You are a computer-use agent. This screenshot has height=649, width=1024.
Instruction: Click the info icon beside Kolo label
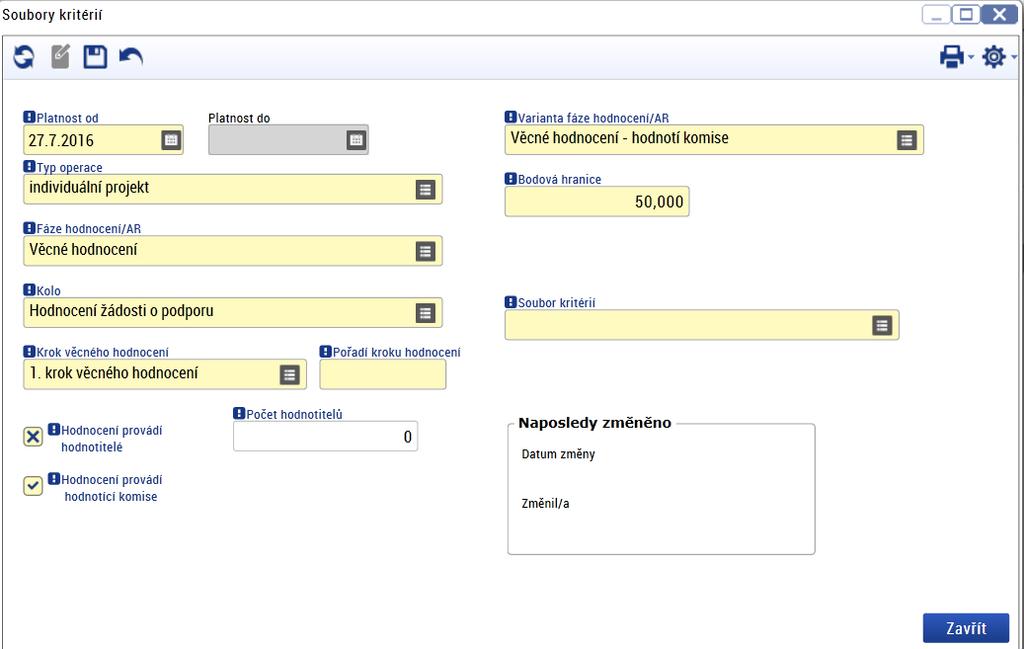click(29, 289)
